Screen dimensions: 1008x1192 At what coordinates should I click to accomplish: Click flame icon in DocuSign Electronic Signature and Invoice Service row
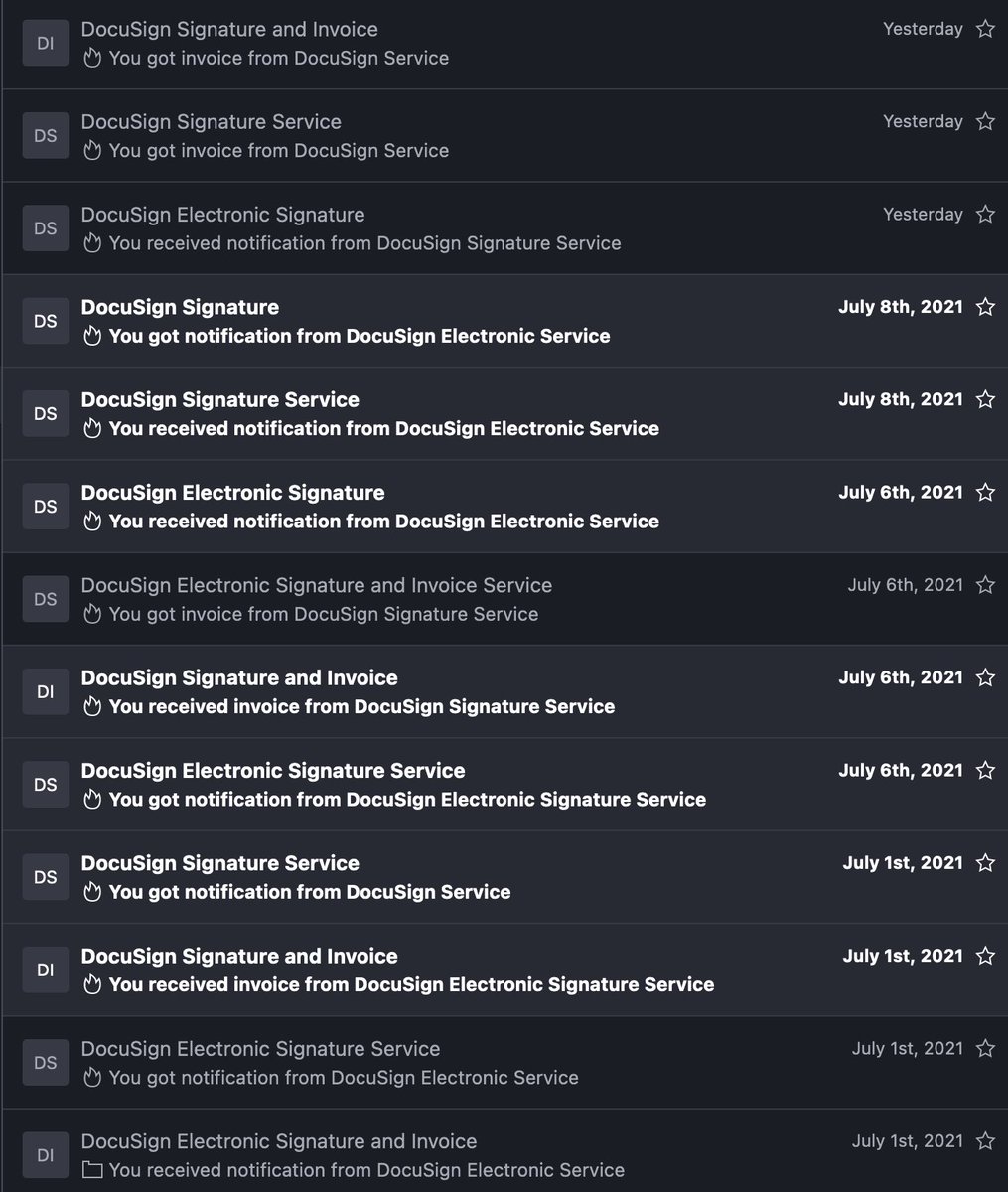pos(92,614)
